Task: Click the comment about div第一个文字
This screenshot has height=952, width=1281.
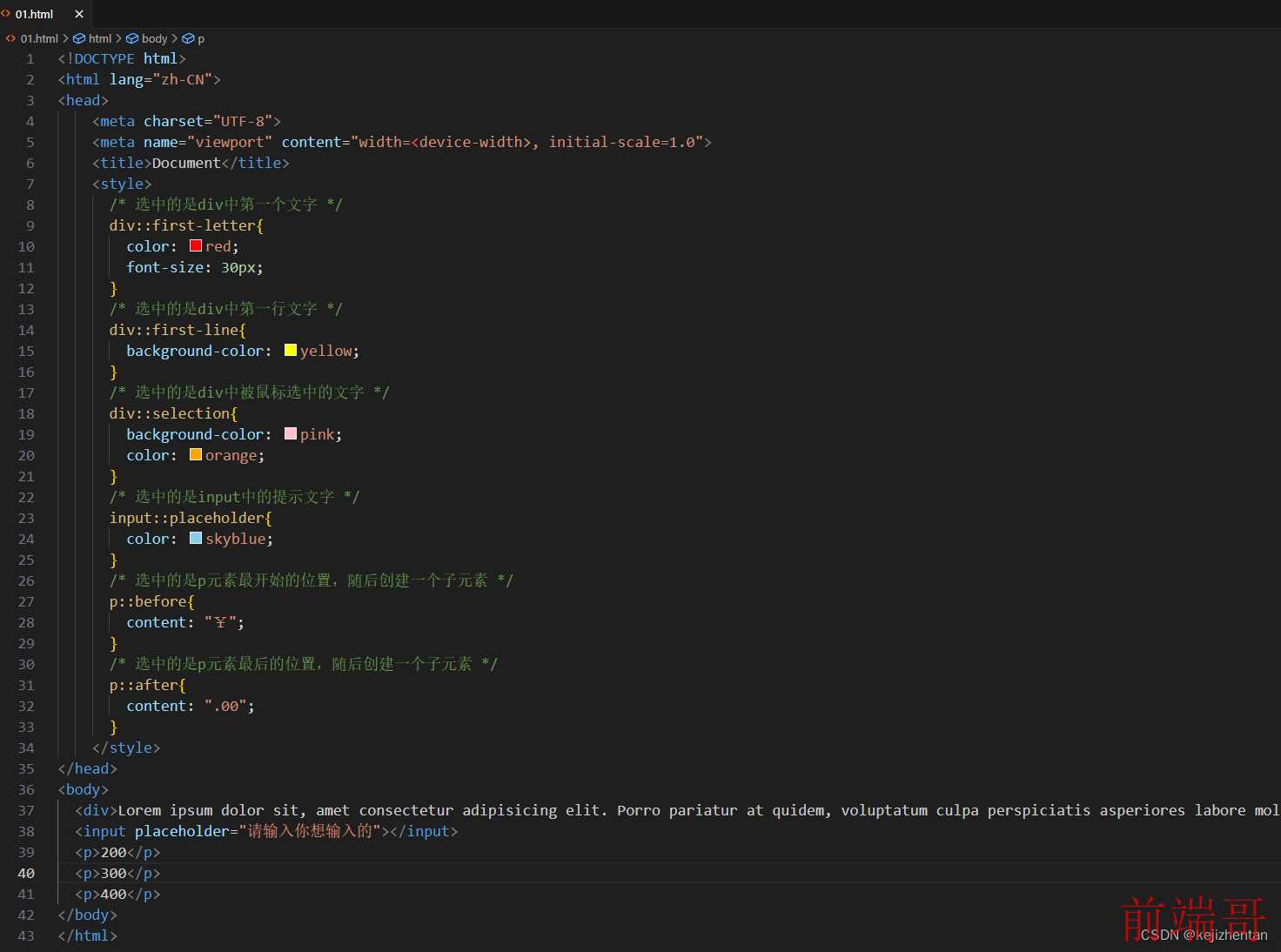Action: click(x=226, y=205)
